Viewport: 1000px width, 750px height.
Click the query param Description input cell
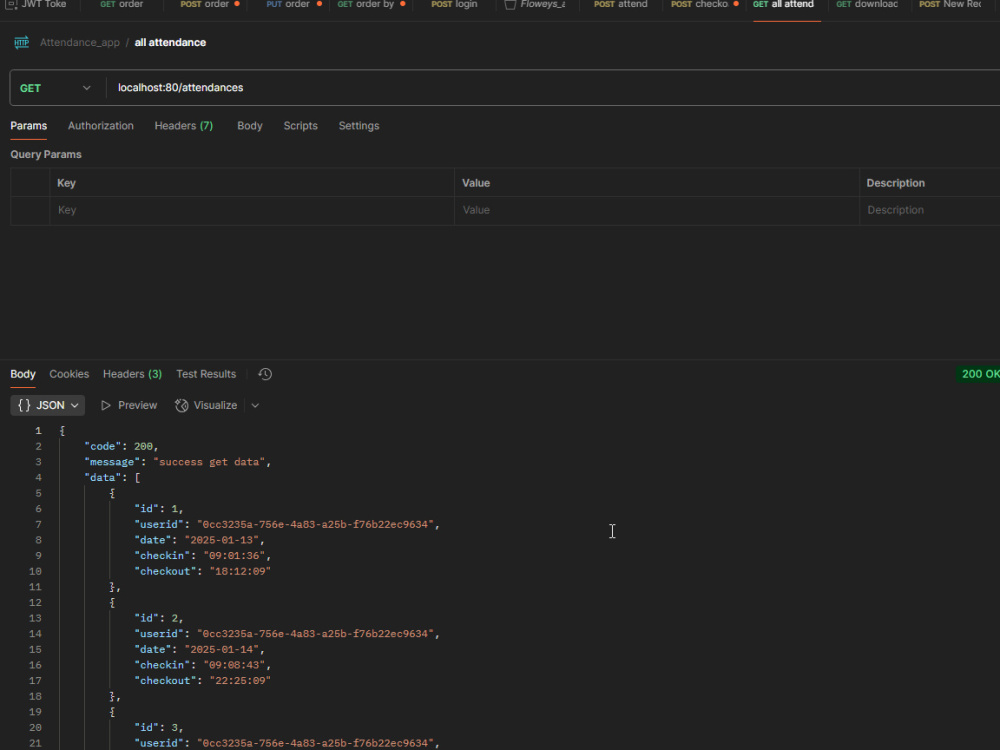(930, 210)
